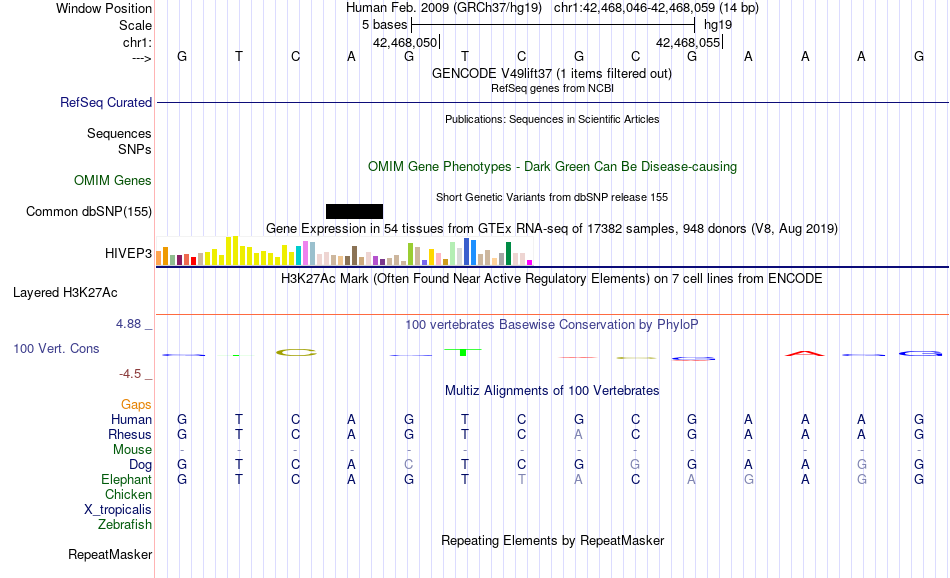Click Repeating Elements by RepeatMasker title
Screen dimensions: 950x578
(x=553, y=540)
